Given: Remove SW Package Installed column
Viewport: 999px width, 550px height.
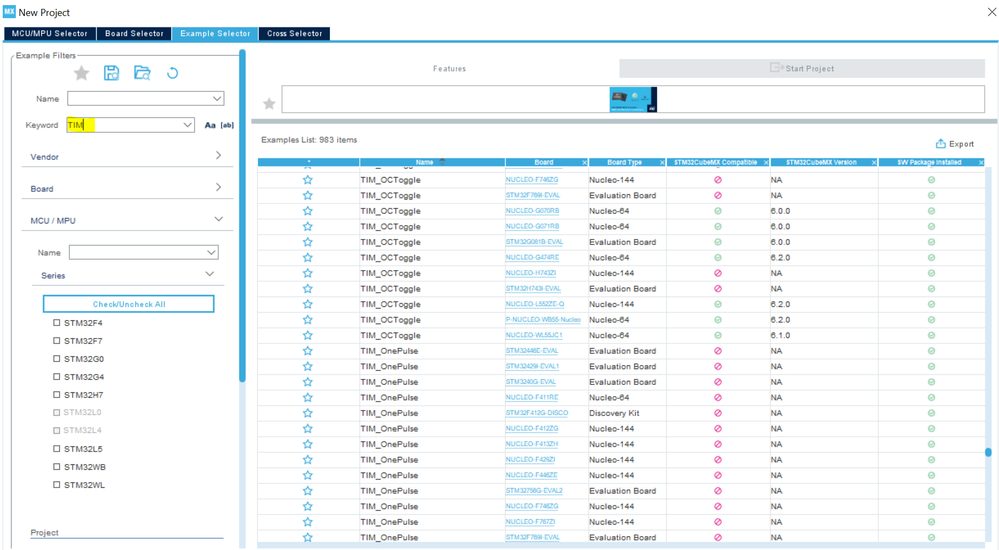Looking at the screenshot, I should pos(981,163).
